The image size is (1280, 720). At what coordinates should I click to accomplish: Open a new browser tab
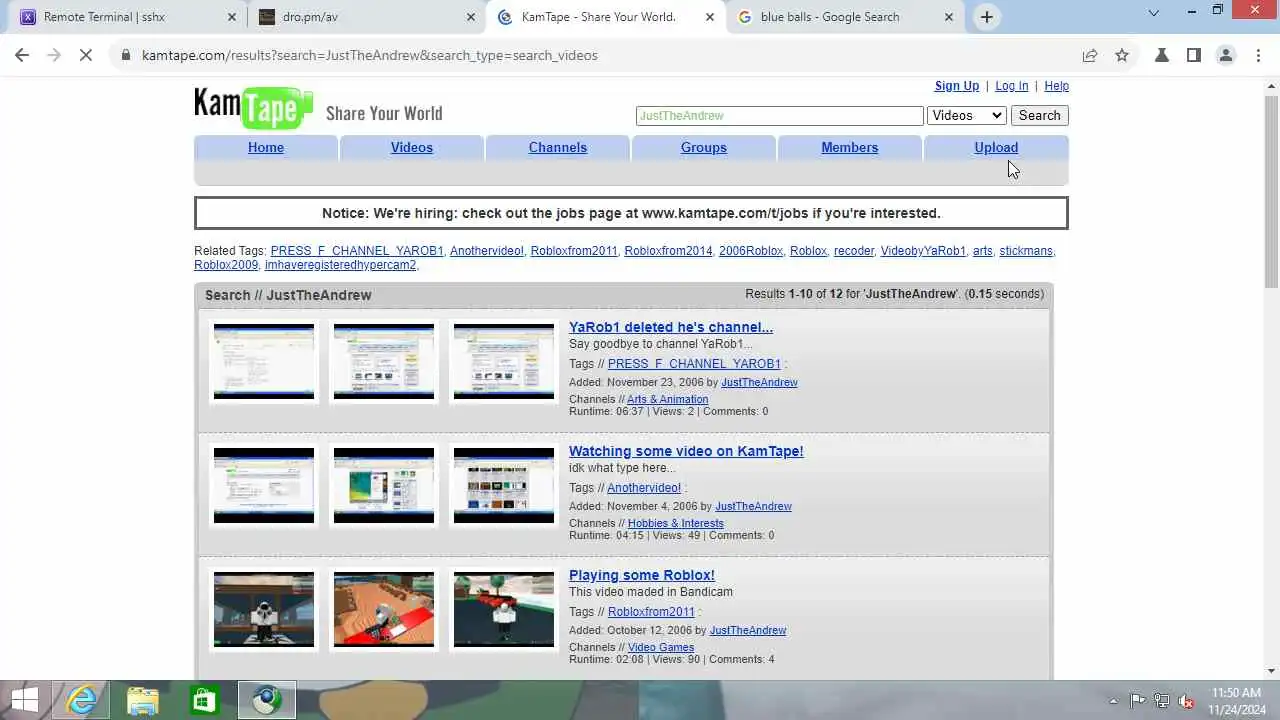[x=987, y=16]
